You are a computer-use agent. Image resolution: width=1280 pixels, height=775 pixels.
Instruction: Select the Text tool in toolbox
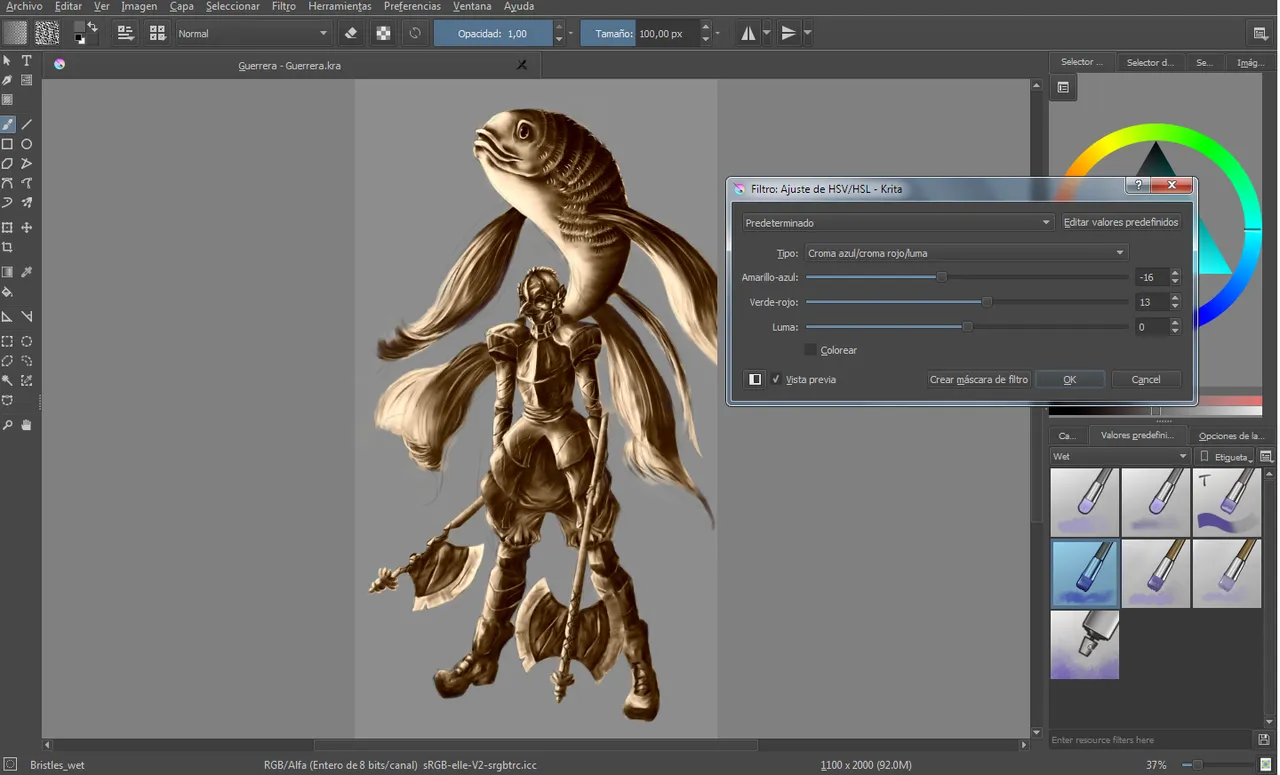(27, 61)
